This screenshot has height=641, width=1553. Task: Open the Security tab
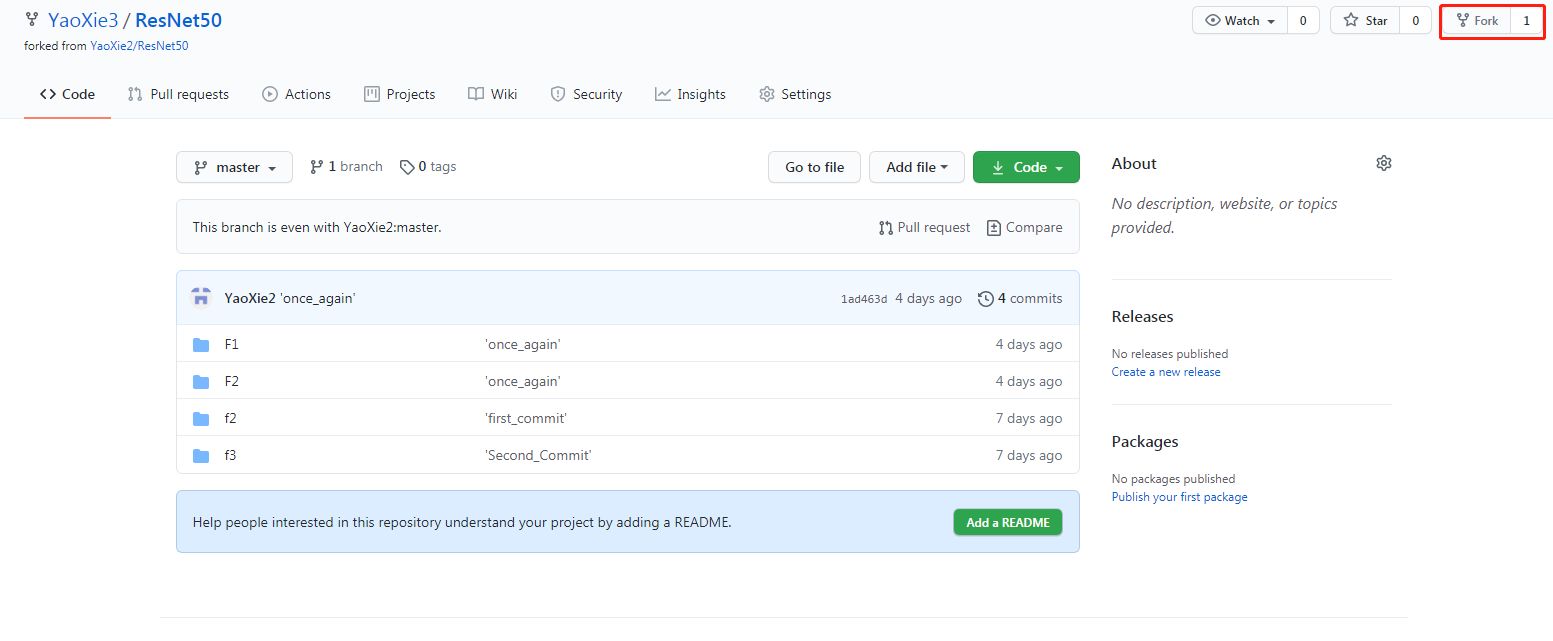click(x=586, y=94)
